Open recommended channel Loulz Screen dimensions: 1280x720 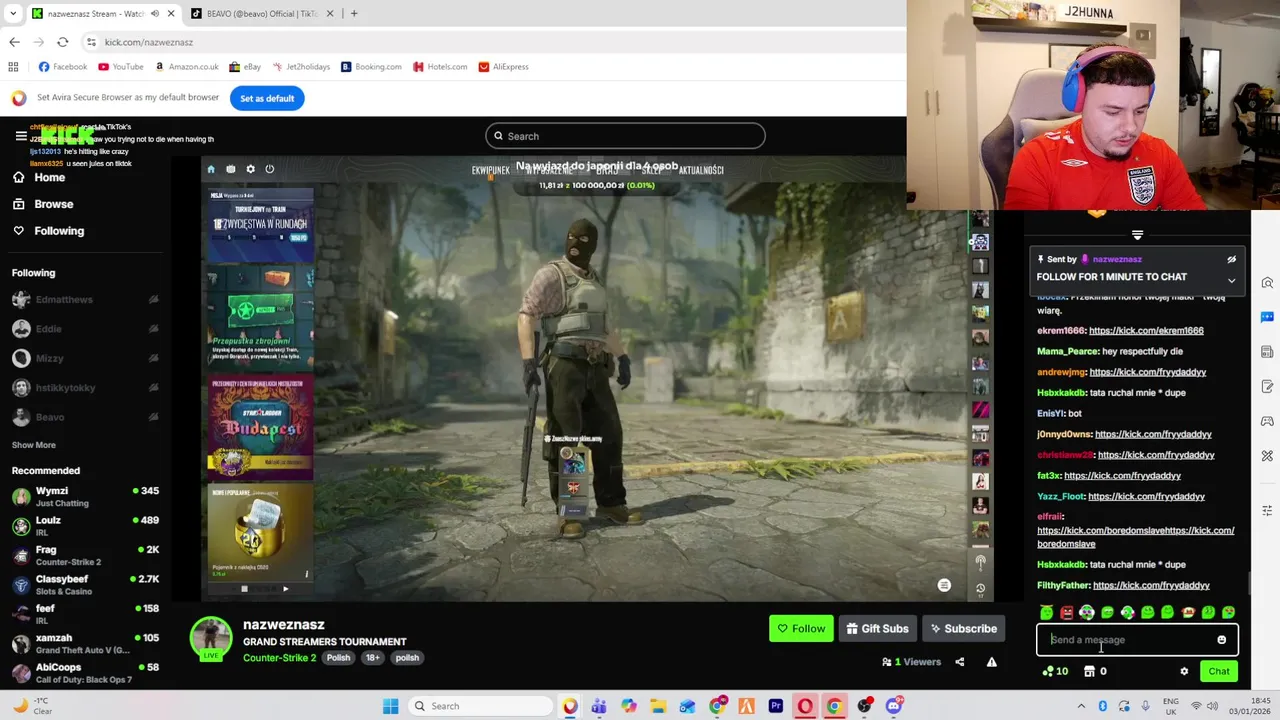pos(85,526)
